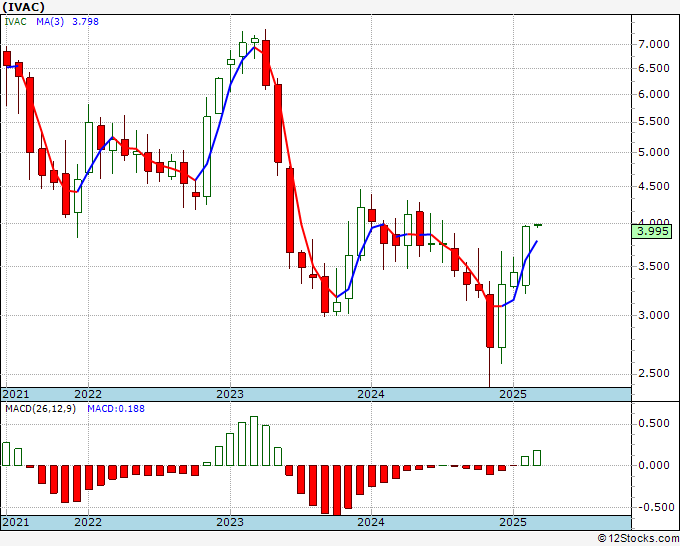Viewport: 680px width, 546px height.
Task: Click the MA(3) legend label
Action: [50, 22]
